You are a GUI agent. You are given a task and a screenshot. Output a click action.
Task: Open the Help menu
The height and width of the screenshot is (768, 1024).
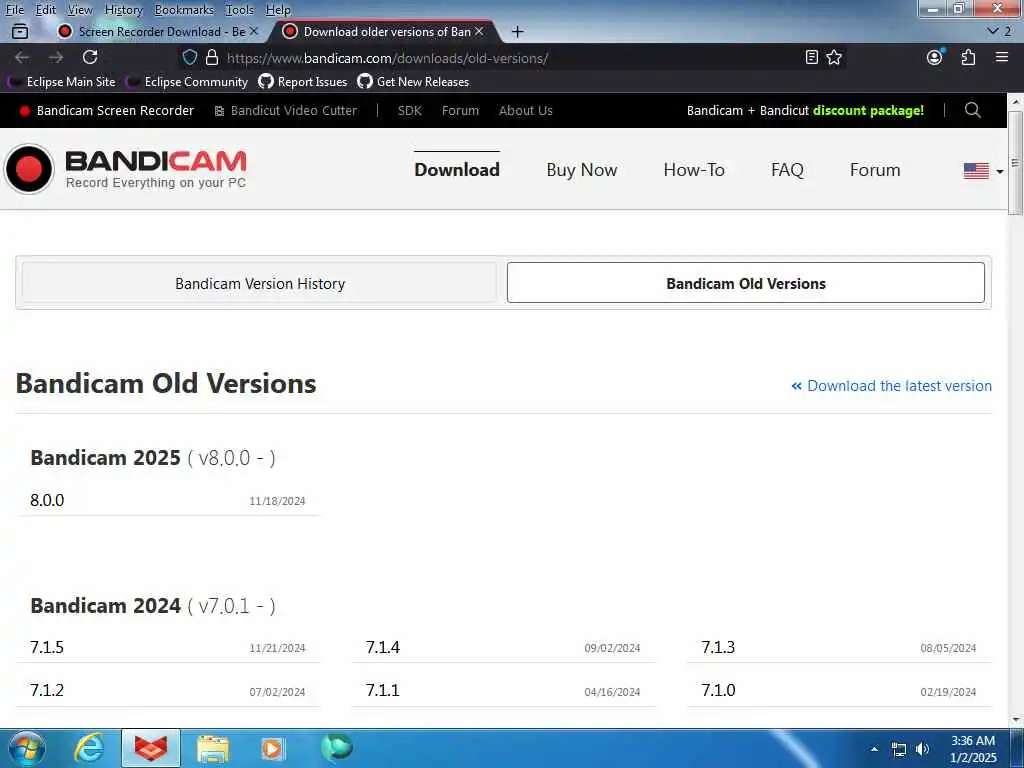pyautogui.click(x=278, y=10)
